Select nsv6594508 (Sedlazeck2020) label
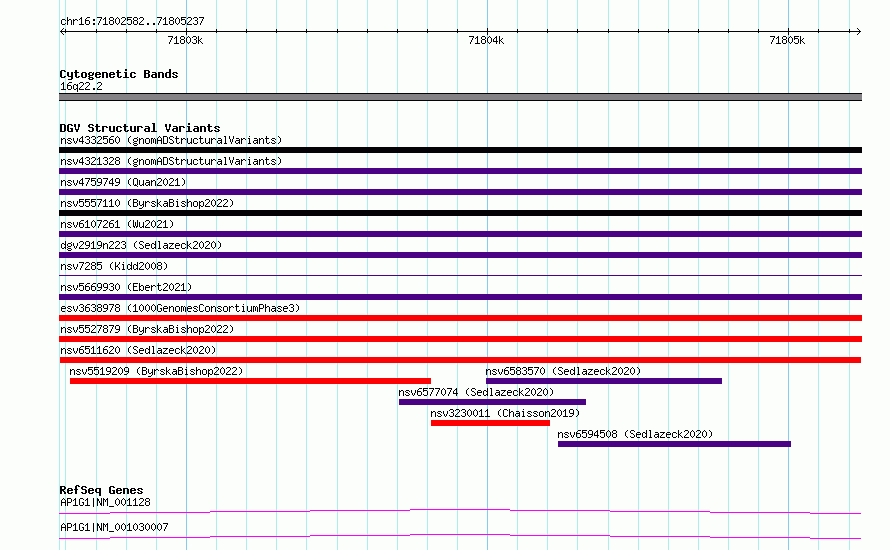The height and width of the screenshot is (550, 890). [x=635, y=434]
